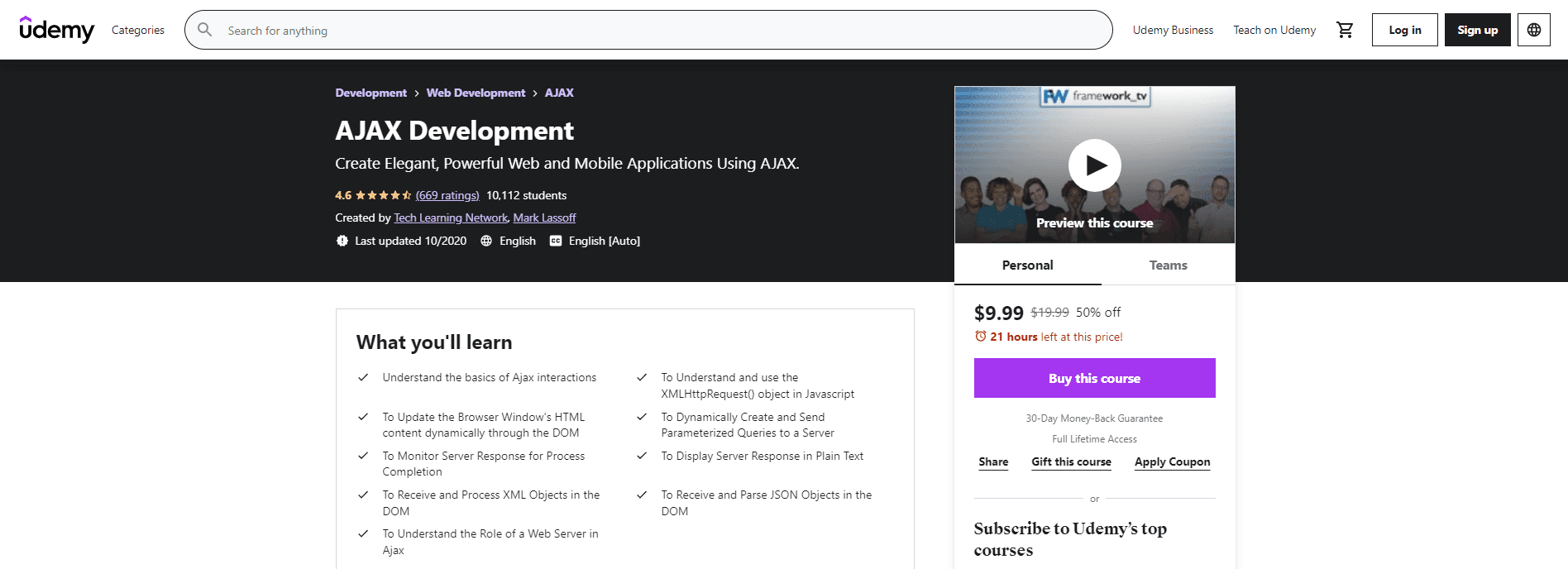
Task: Play the course preview video
Action: [1094, 165]
